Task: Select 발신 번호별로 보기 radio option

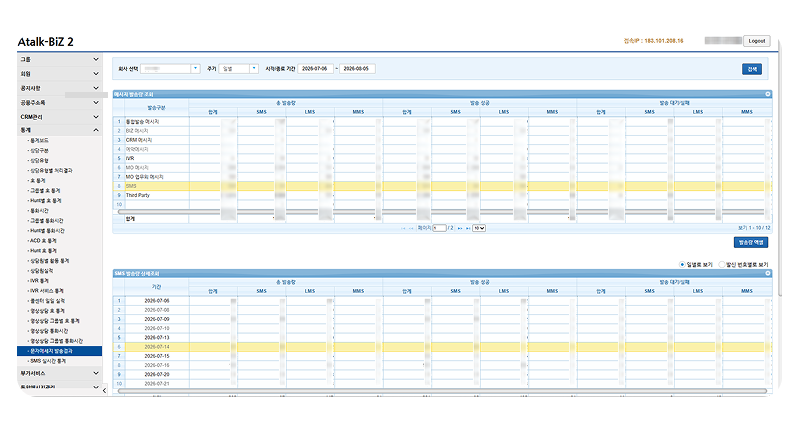Action: coord(721,264)
